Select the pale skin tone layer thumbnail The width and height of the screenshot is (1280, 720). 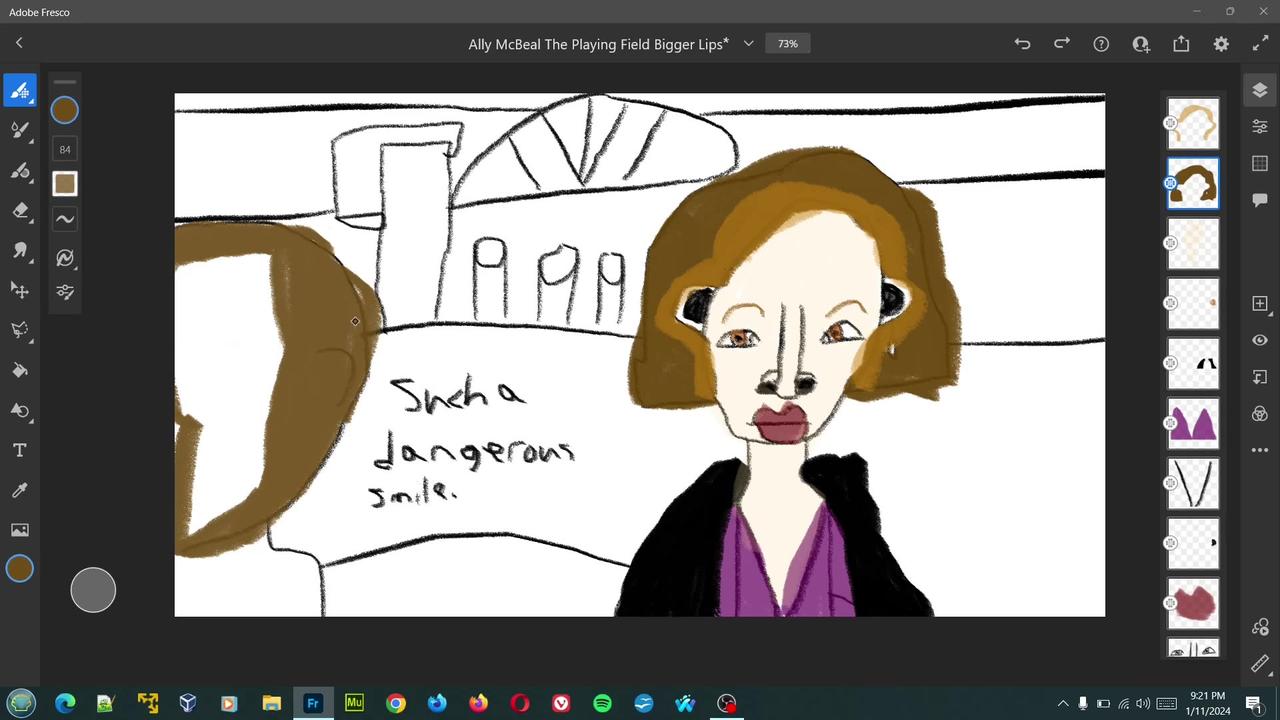pos(1194,243)
